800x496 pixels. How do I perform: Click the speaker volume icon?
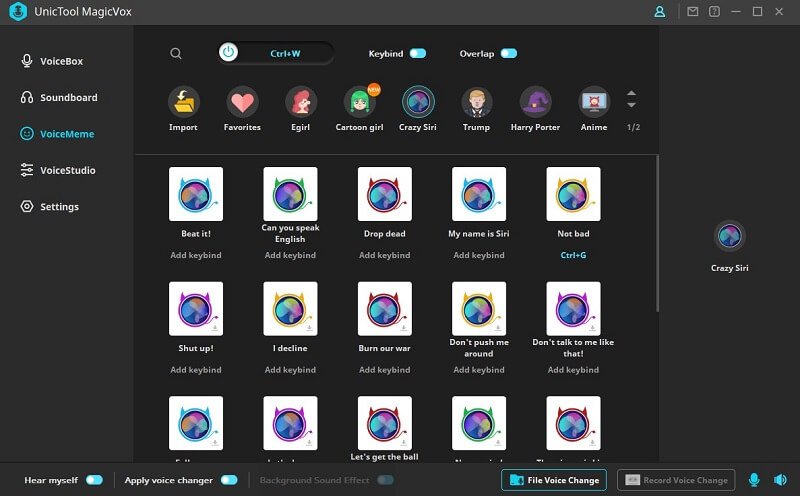click(x=779, y=480)
